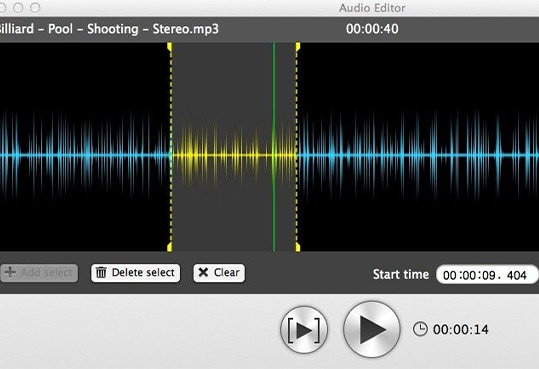Screen dimensions: 539x369
Task: Click the third gray window control circle
Action: pyautogui.click(x=35, y=8)
